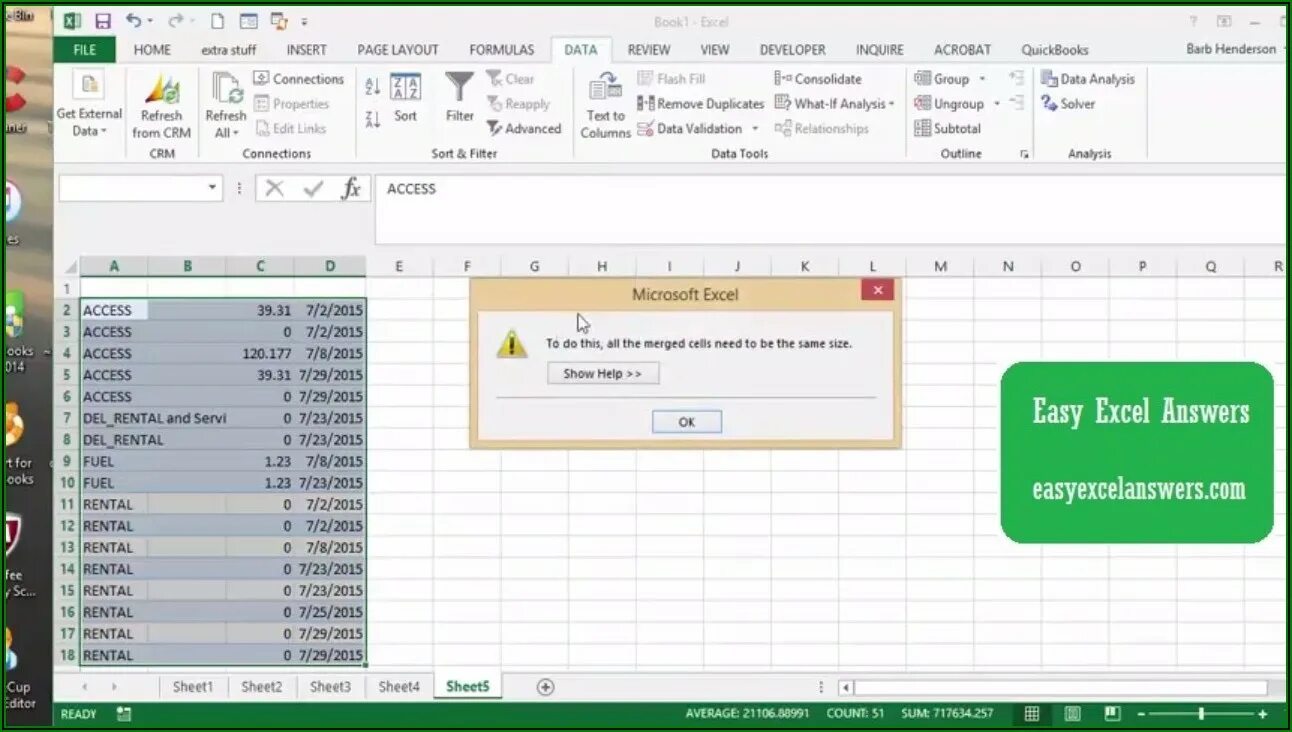This screenshot has width=1292, height=732.
Task: Open Solver add-in
Action: (1068, 104)
